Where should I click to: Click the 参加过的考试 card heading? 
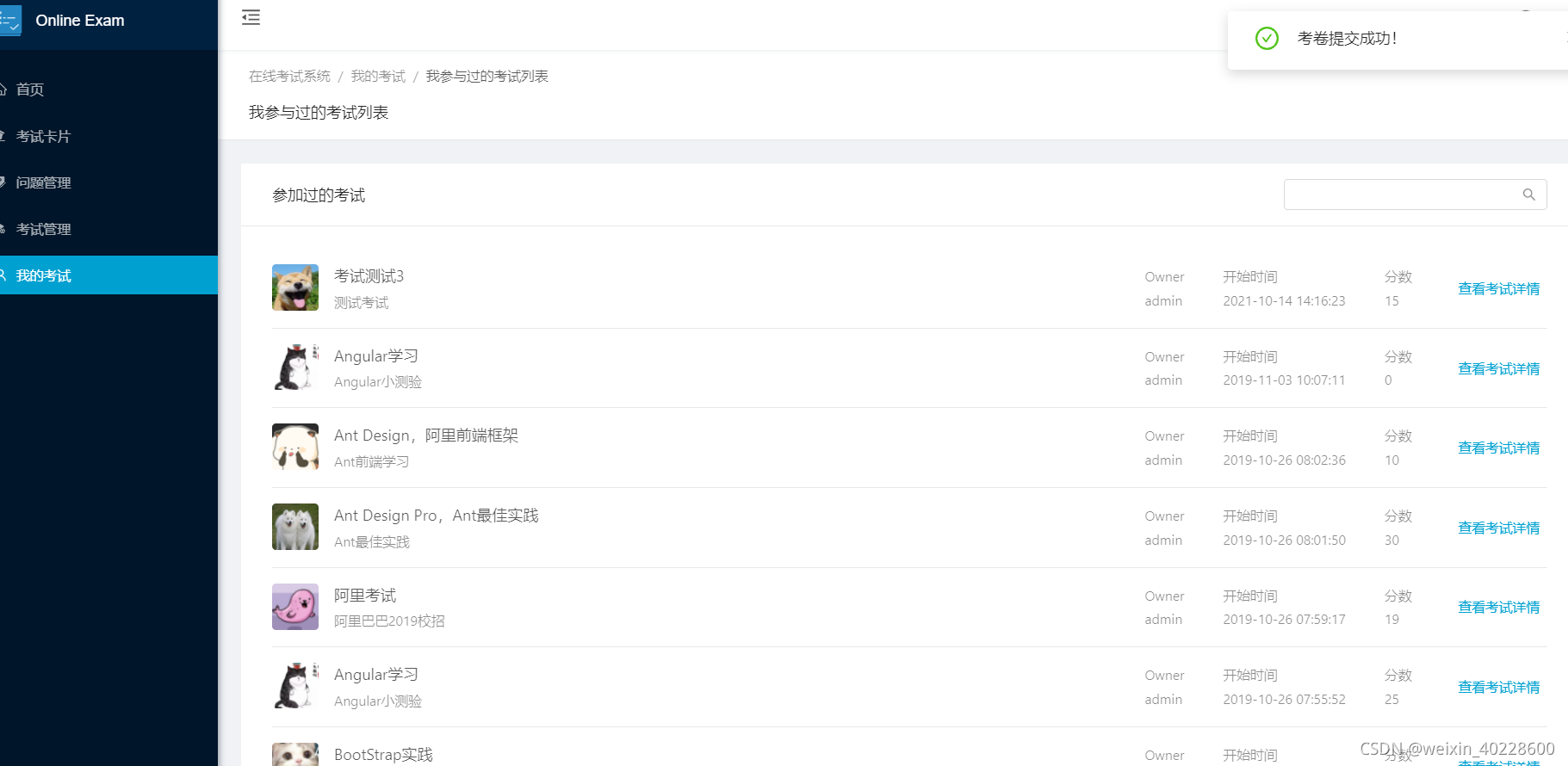(x=319, y=195)
